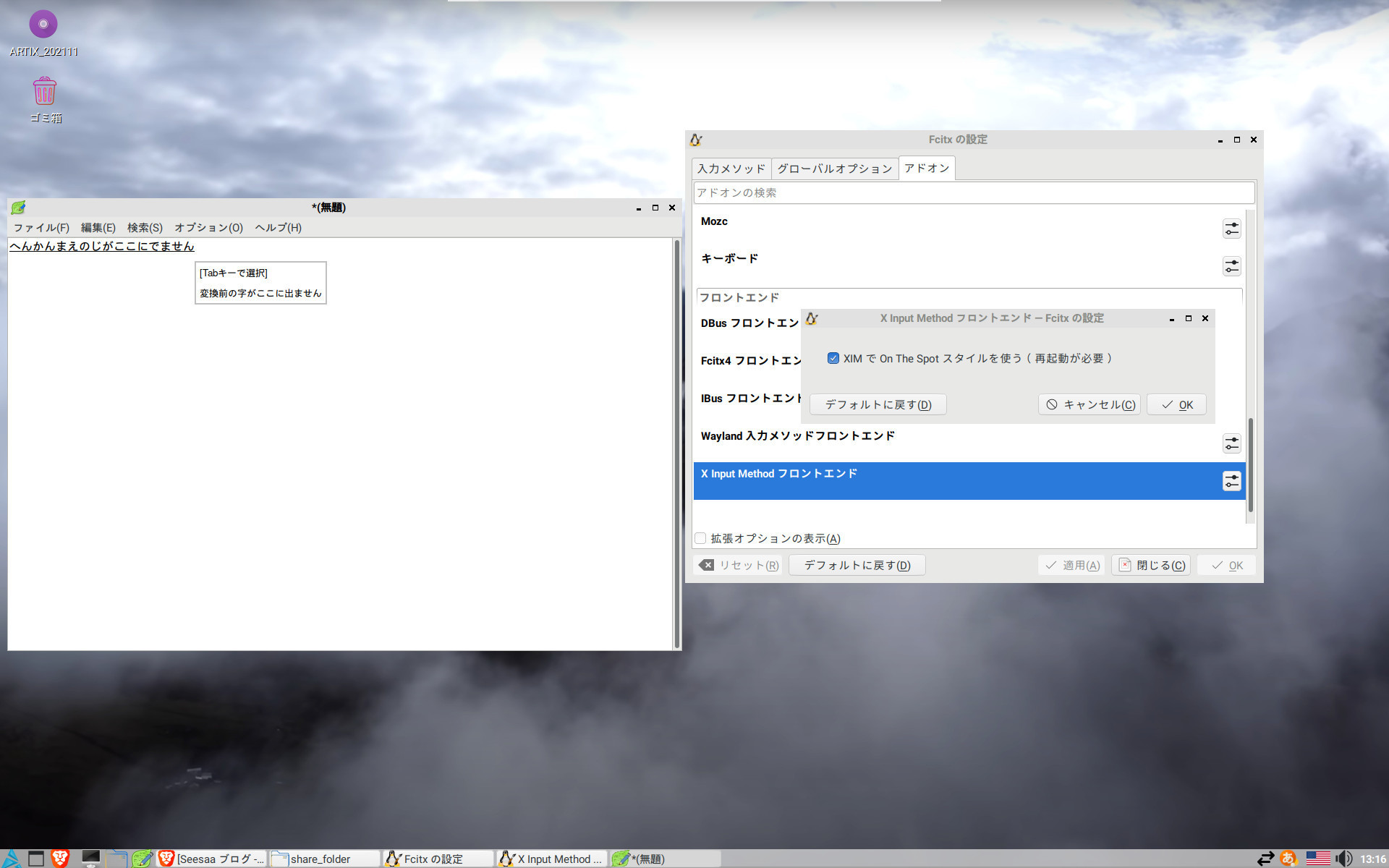This screenshot has width=1389, height=868.
Task: Open 検索(S) menu in editor
Action: point(145,228)
